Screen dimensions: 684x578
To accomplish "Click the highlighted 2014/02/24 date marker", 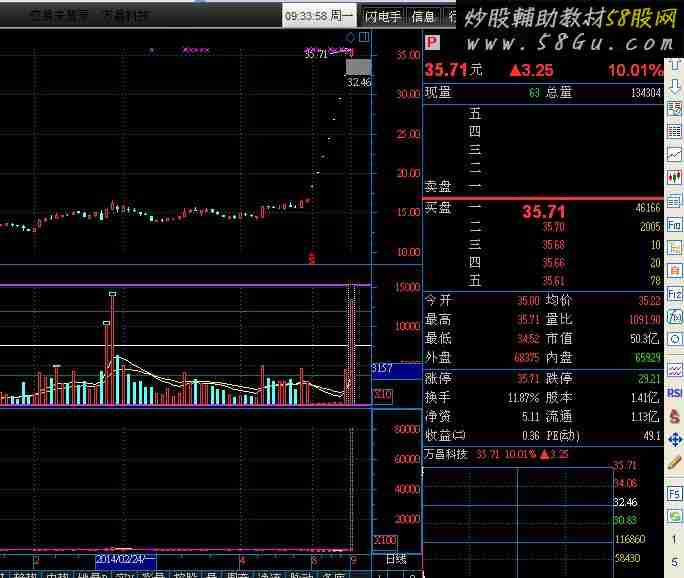I will pos(125,560).
